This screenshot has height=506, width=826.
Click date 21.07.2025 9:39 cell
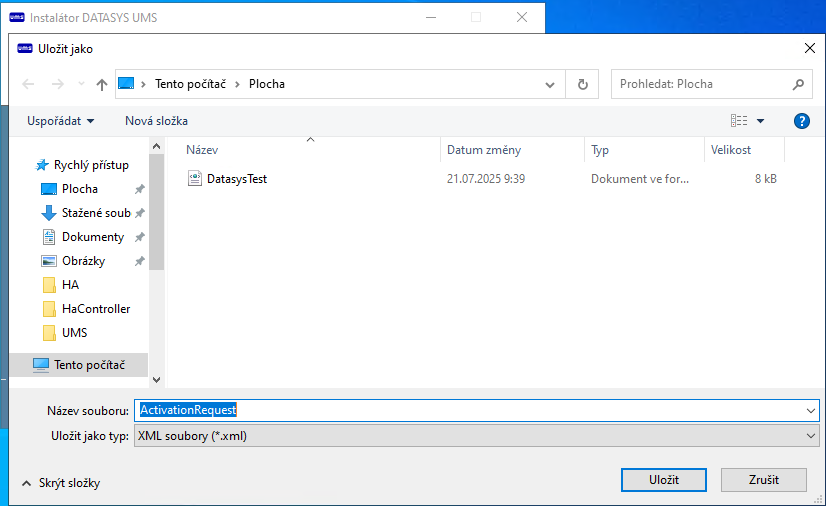pos(486,179)
